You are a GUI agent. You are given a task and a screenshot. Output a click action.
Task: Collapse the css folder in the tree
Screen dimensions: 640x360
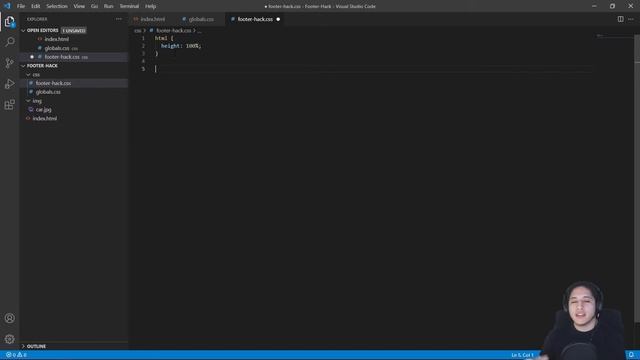[x=28, y=75]
